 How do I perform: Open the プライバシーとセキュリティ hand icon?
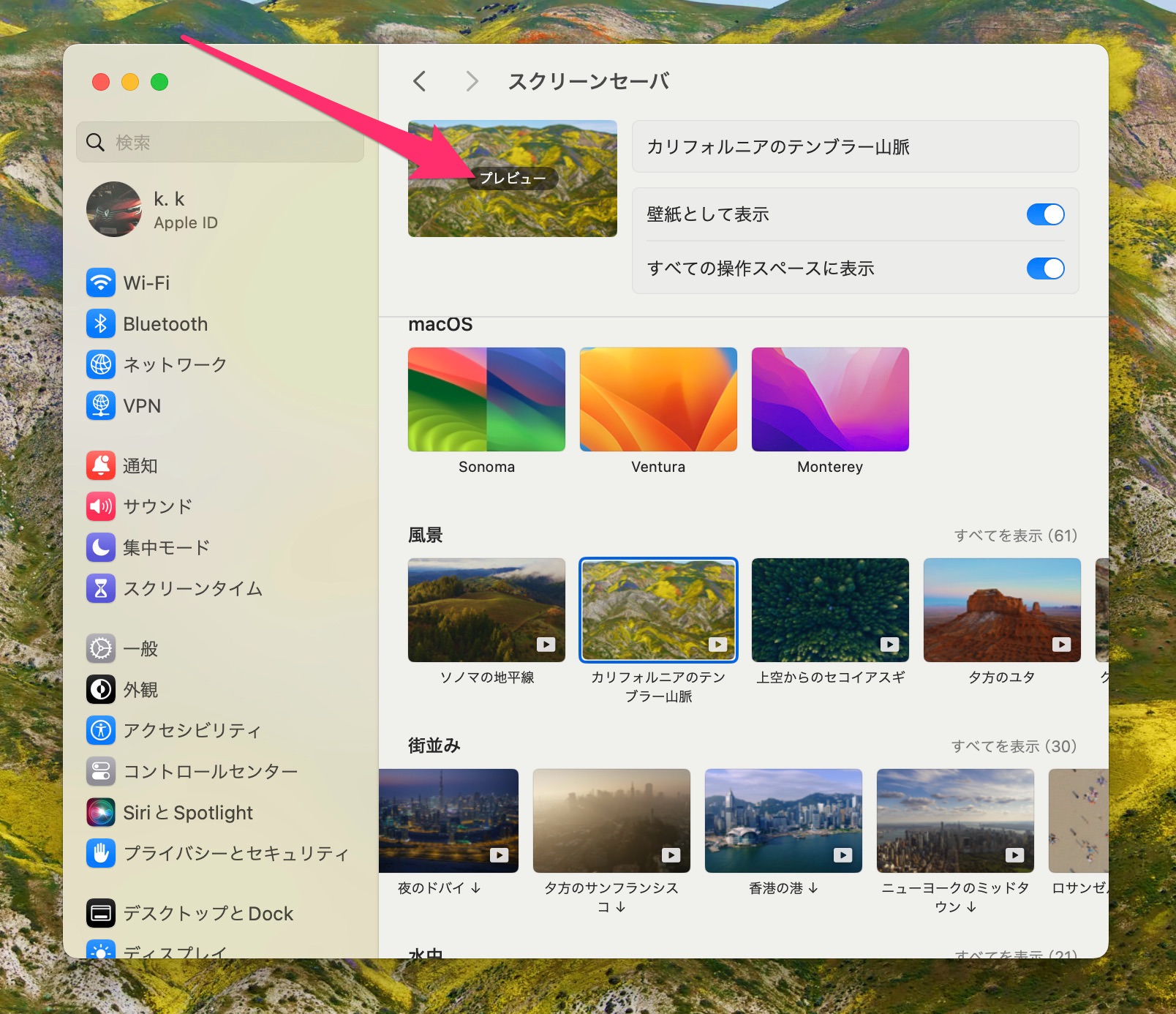pos(101,853)
